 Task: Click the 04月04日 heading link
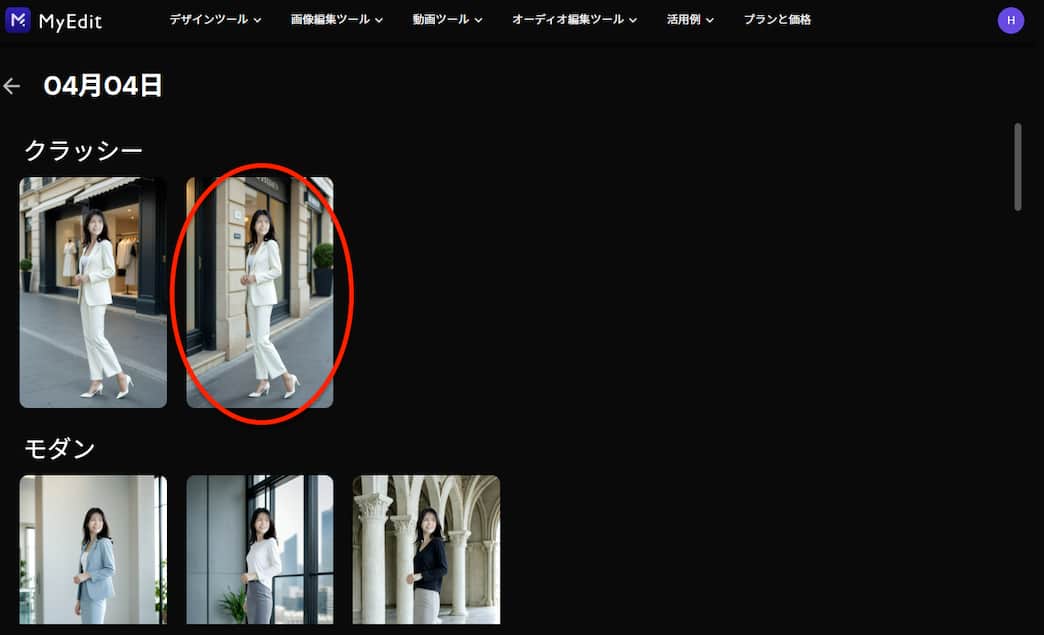102,86
